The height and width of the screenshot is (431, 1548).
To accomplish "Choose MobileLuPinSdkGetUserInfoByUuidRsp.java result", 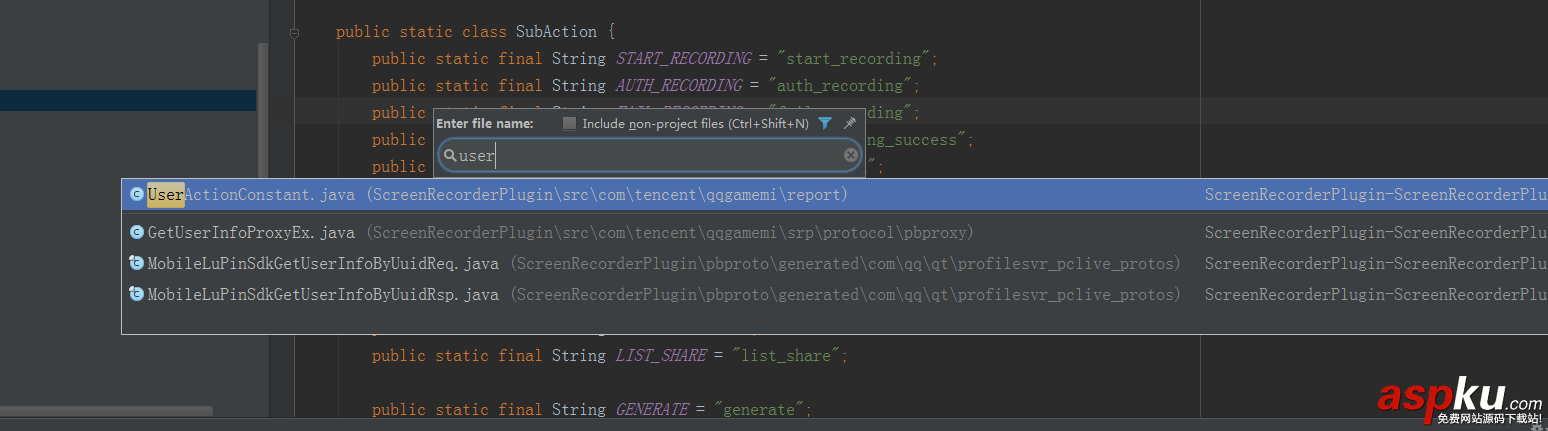I will (x=322, y=295).
